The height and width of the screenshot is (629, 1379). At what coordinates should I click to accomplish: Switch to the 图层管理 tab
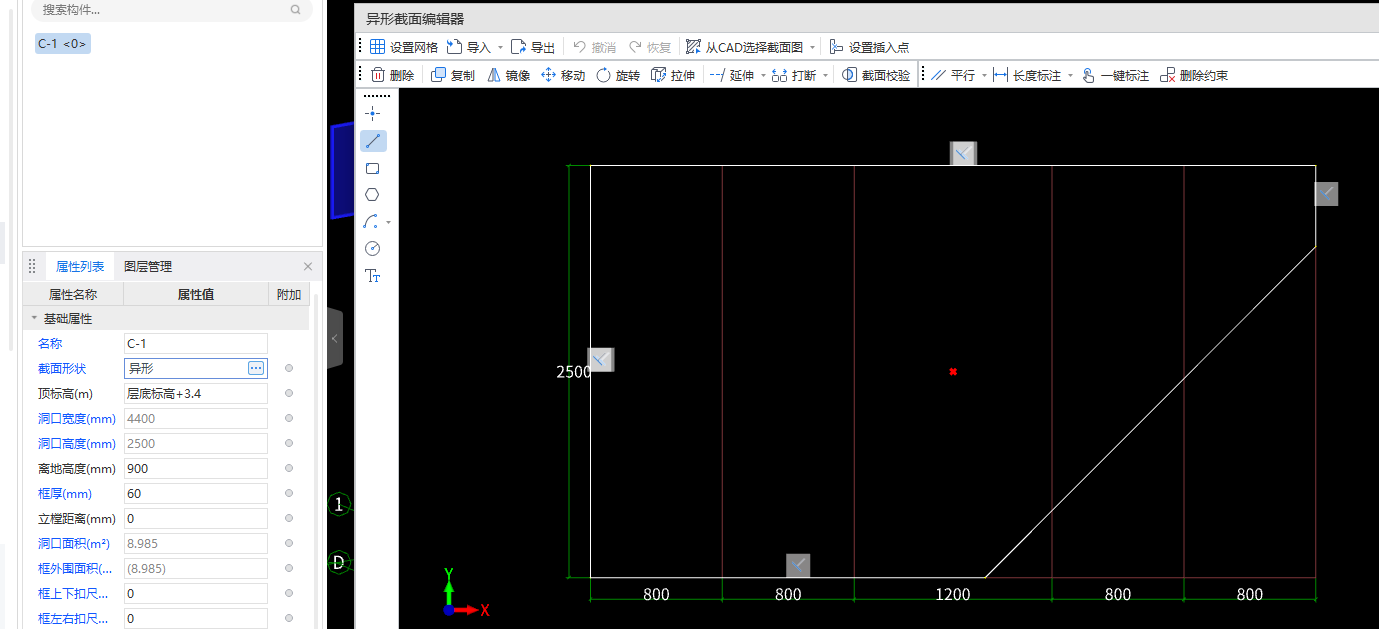coord(148,267)
